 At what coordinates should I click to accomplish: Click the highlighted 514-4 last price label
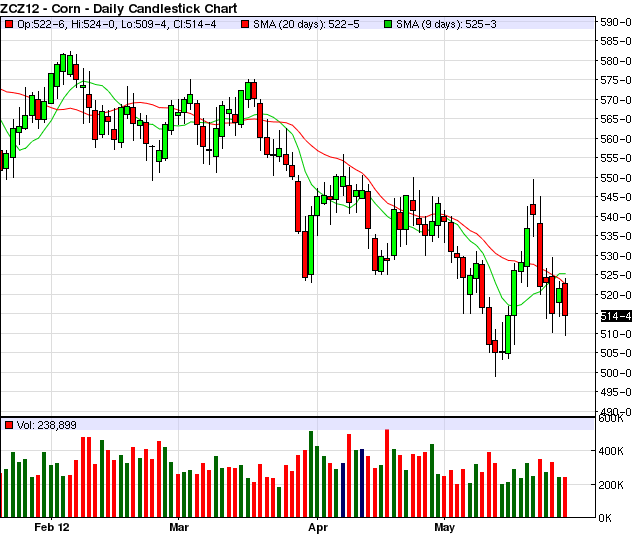616,316
